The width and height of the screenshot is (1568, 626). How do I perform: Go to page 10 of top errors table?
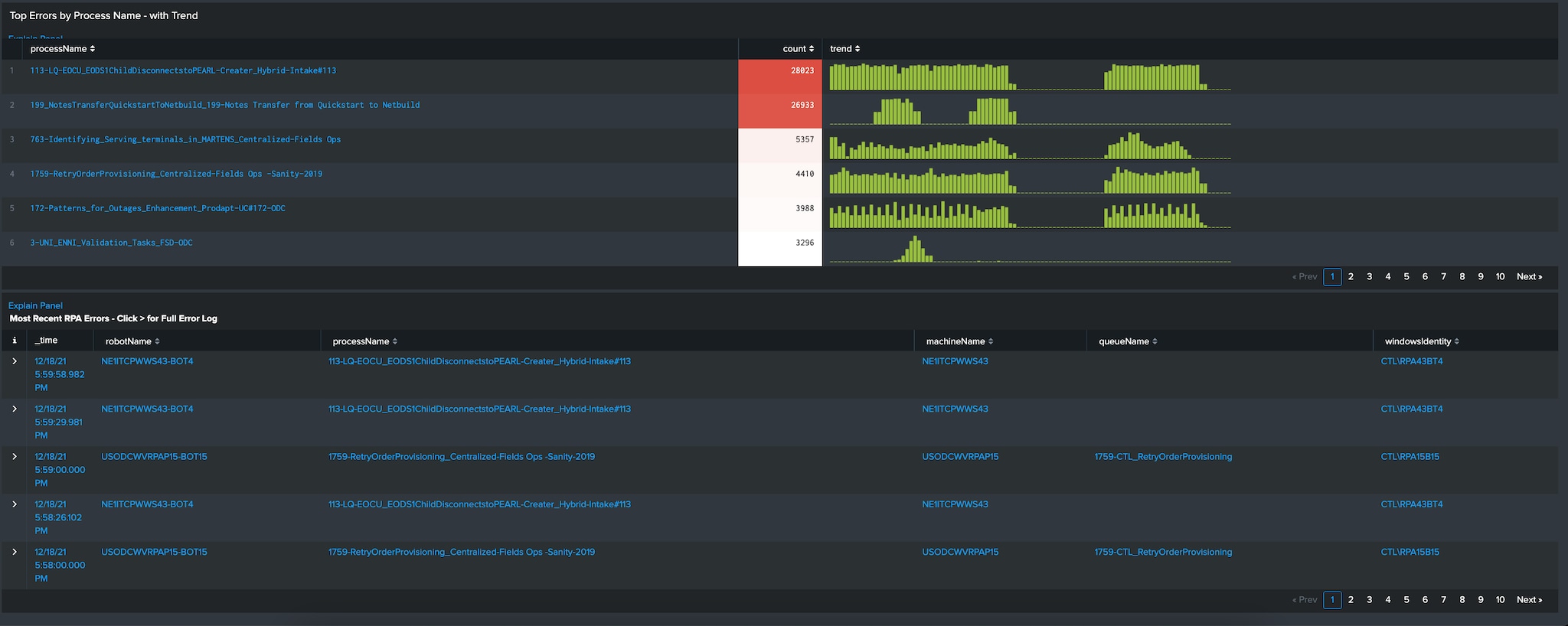(1501, 277)
